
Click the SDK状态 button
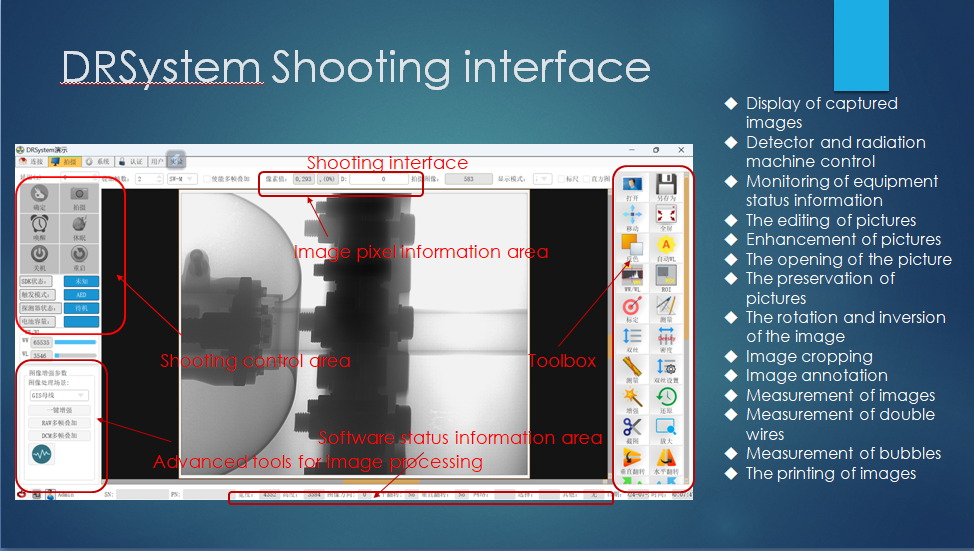(36, 281)
